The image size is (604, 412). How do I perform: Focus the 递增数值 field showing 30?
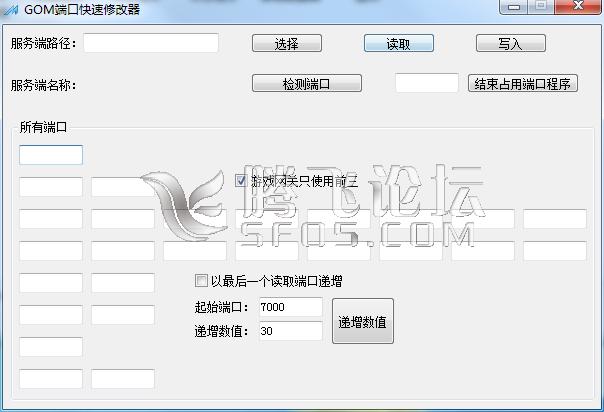tap(291, 331)
